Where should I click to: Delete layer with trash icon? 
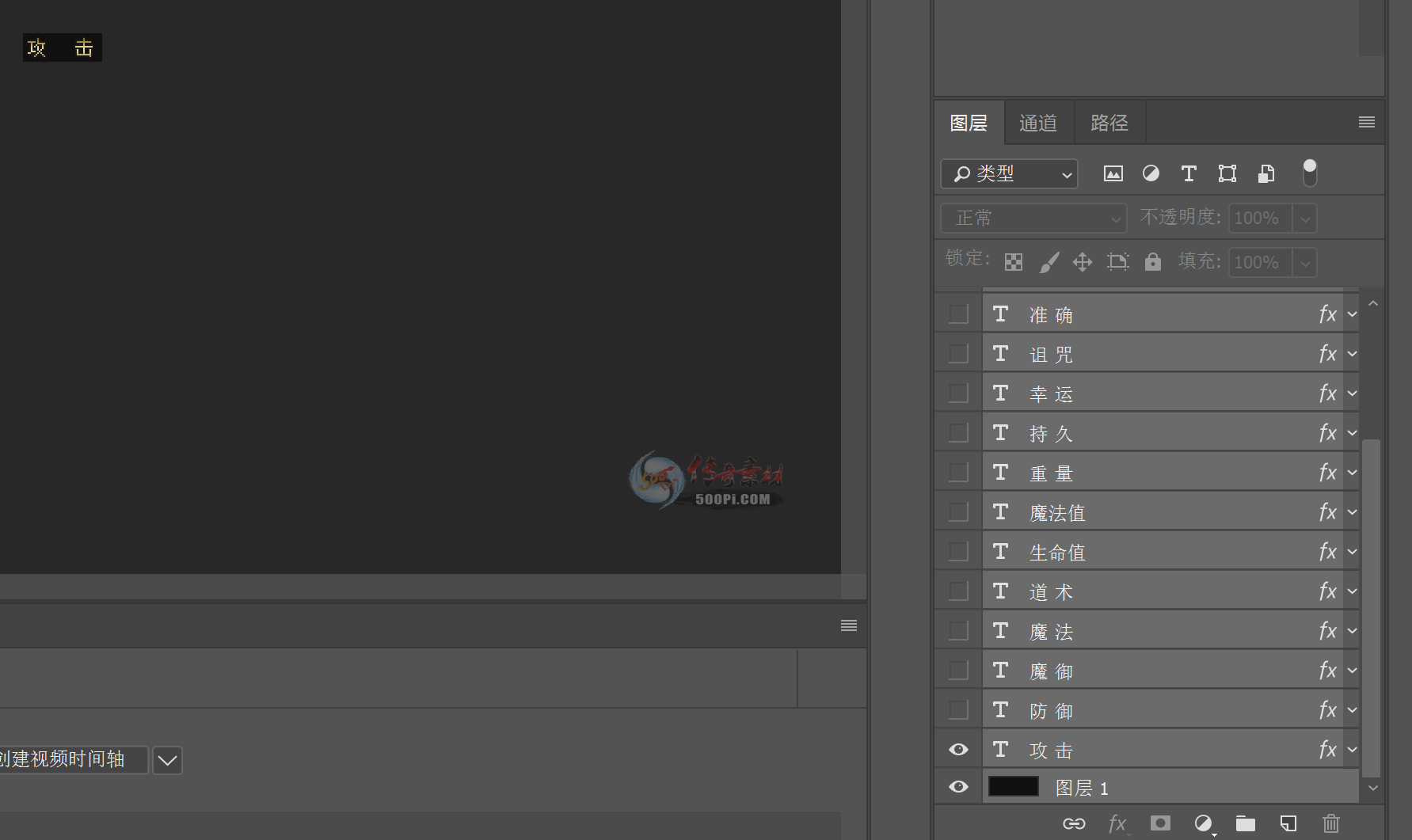[x=1331, y=824]
